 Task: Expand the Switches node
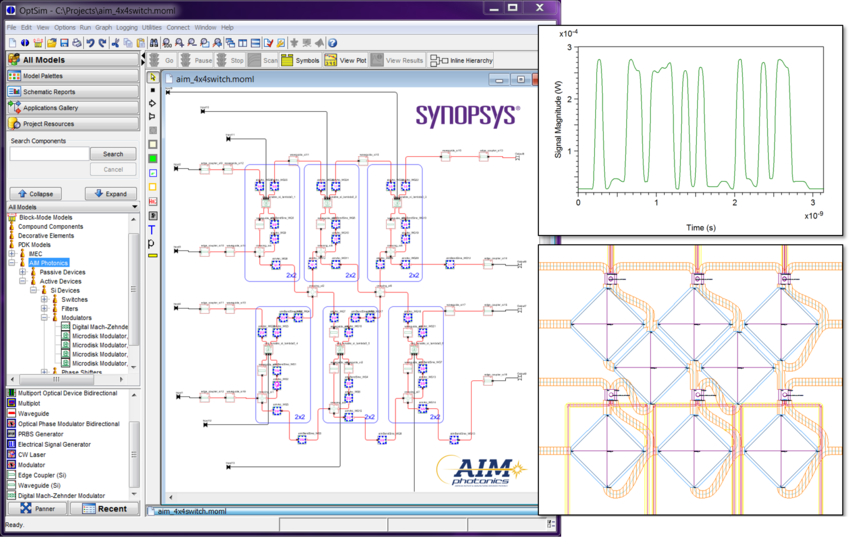[x=44, y=299]
